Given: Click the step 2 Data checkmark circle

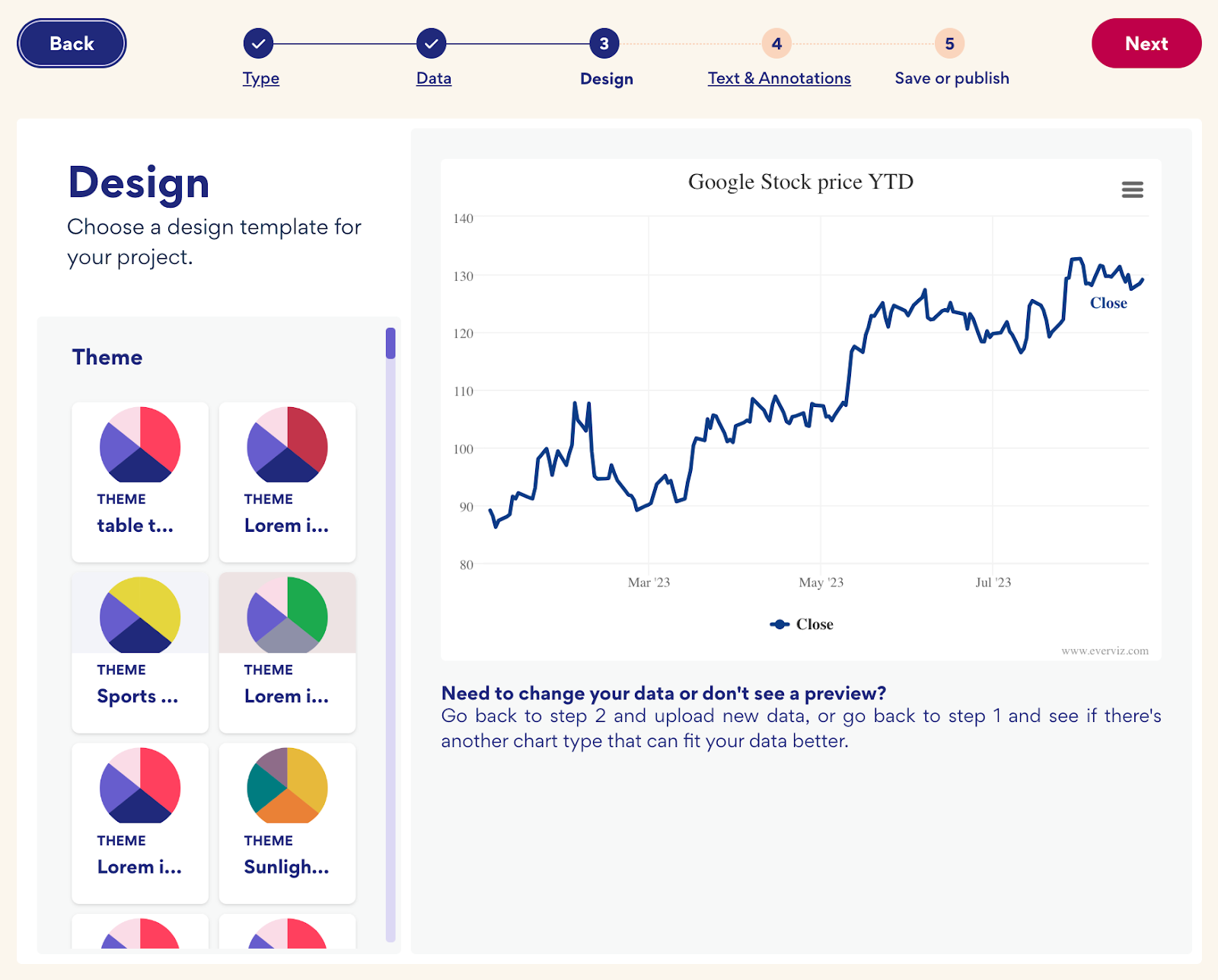Looking at the screenshot, I should [x=432, y=43].
